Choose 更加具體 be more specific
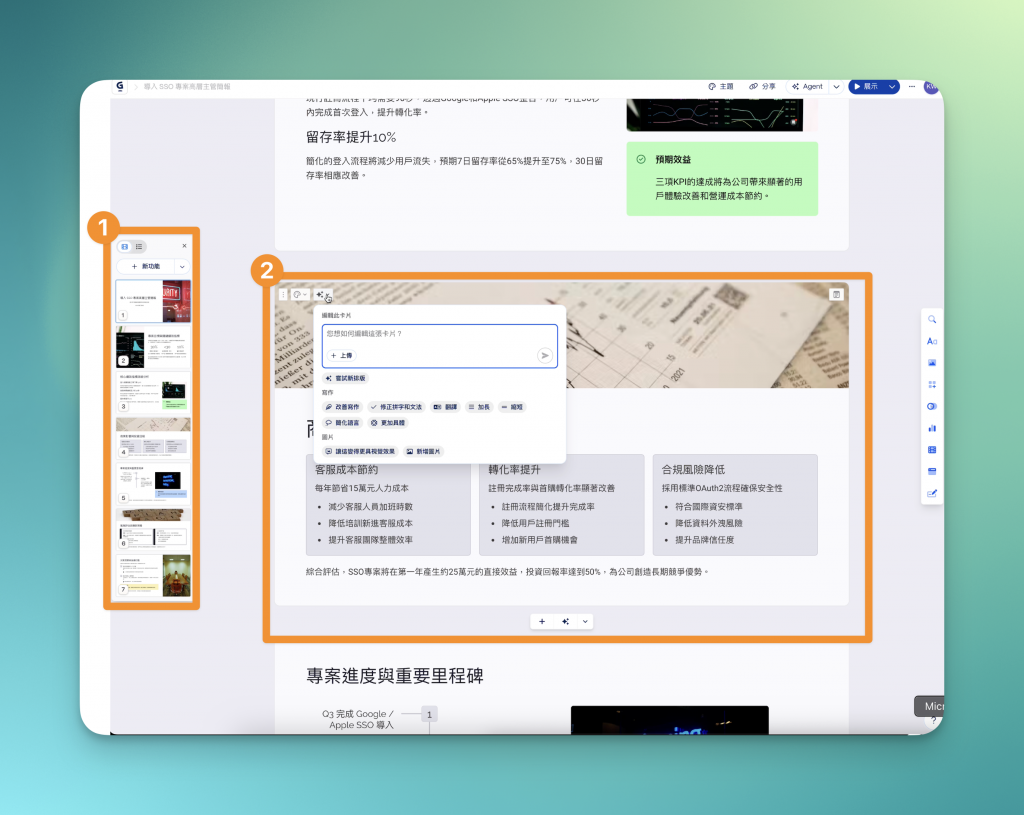This screenshot has width=1024, height=815. click(x=388, y=423)
